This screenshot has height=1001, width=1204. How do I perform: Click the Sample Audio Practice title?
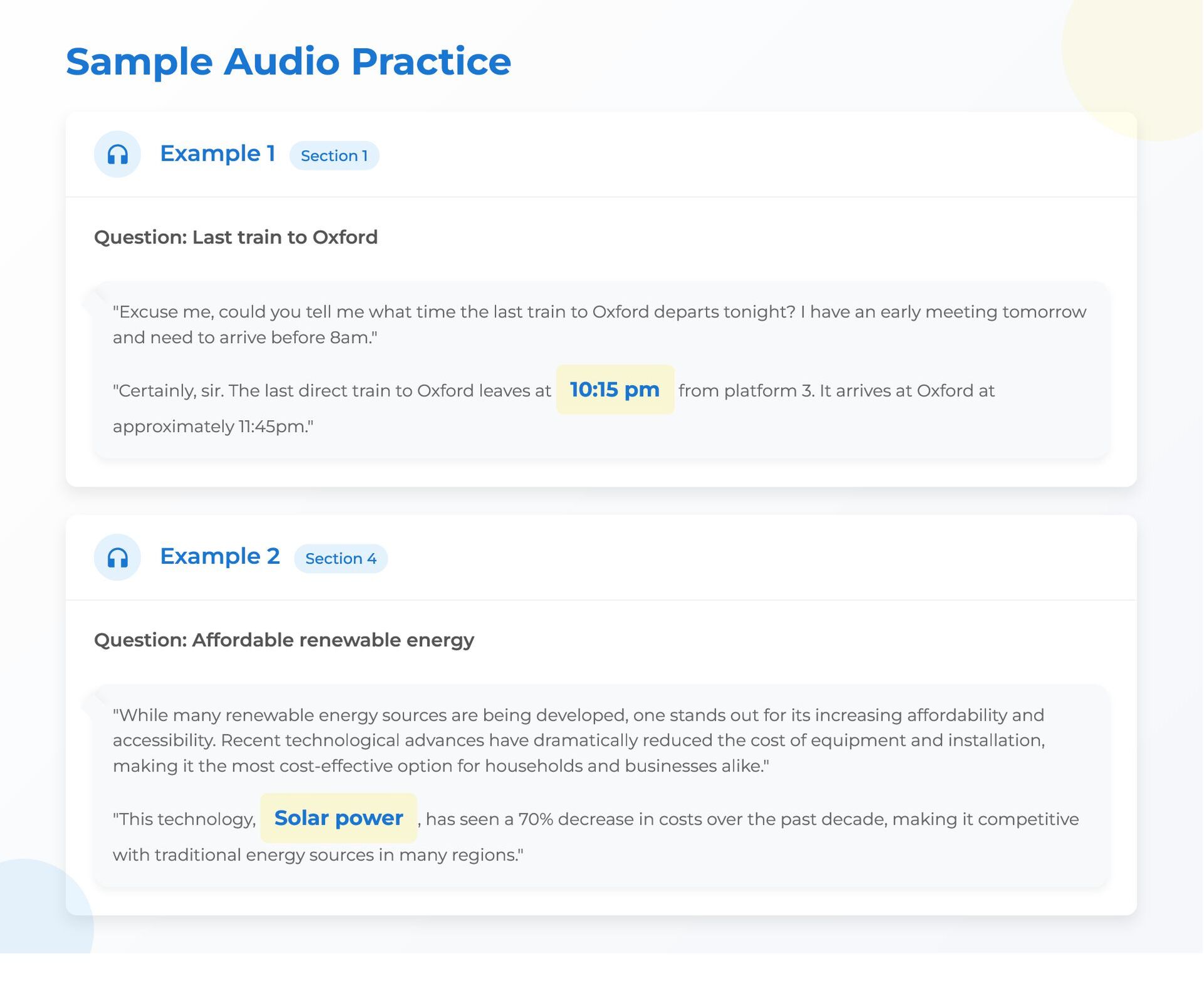coord(288,61)
